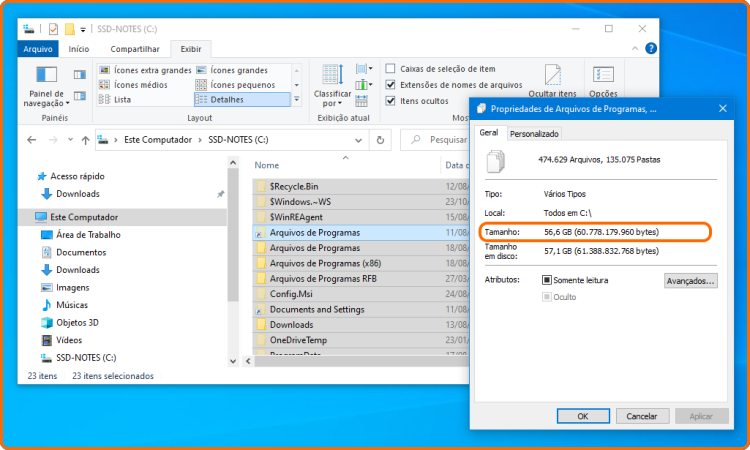Click the Back navigation arrow

pos(32,140)
